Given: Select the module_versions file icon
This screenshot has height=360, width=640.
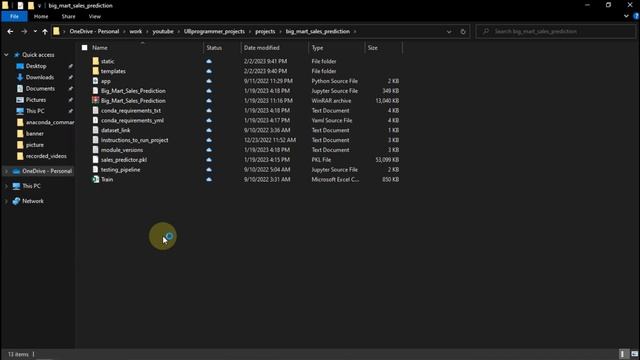Looking at the screenshot, I should pyautogui.click(x=96, y=150).
